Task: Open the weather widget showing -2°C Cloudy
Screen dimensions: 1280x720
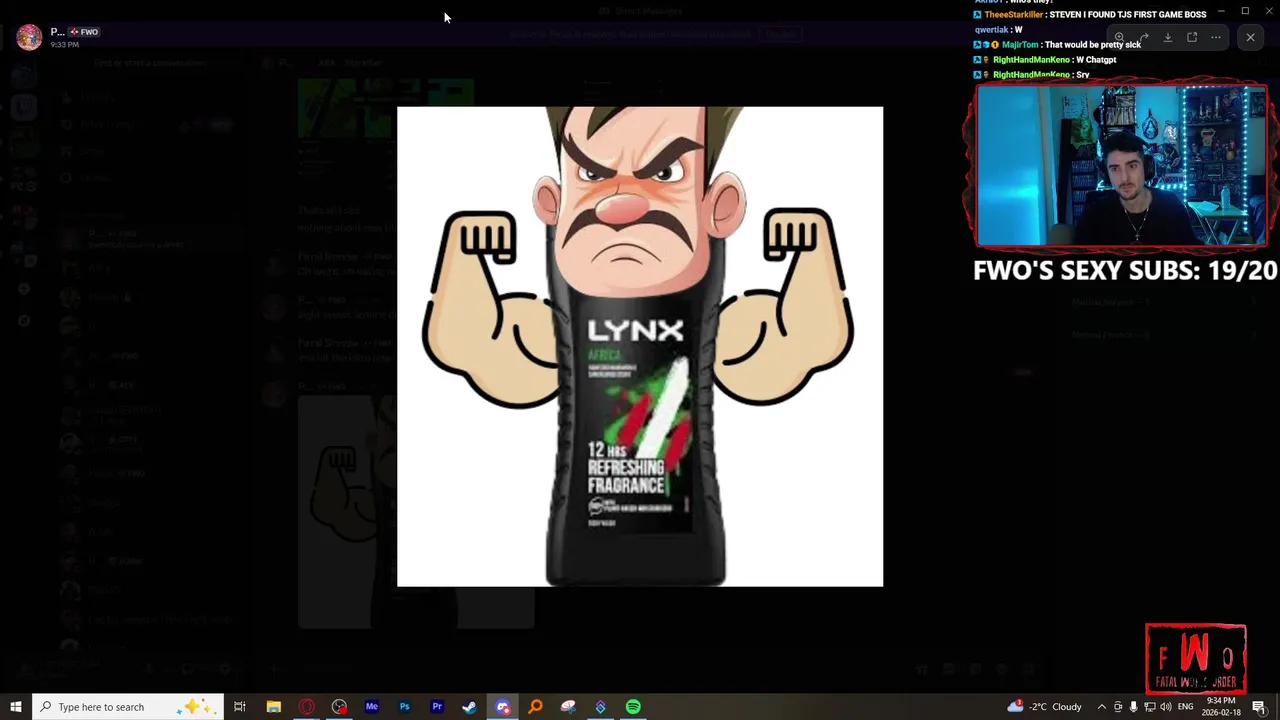Action: point(1045,707)
